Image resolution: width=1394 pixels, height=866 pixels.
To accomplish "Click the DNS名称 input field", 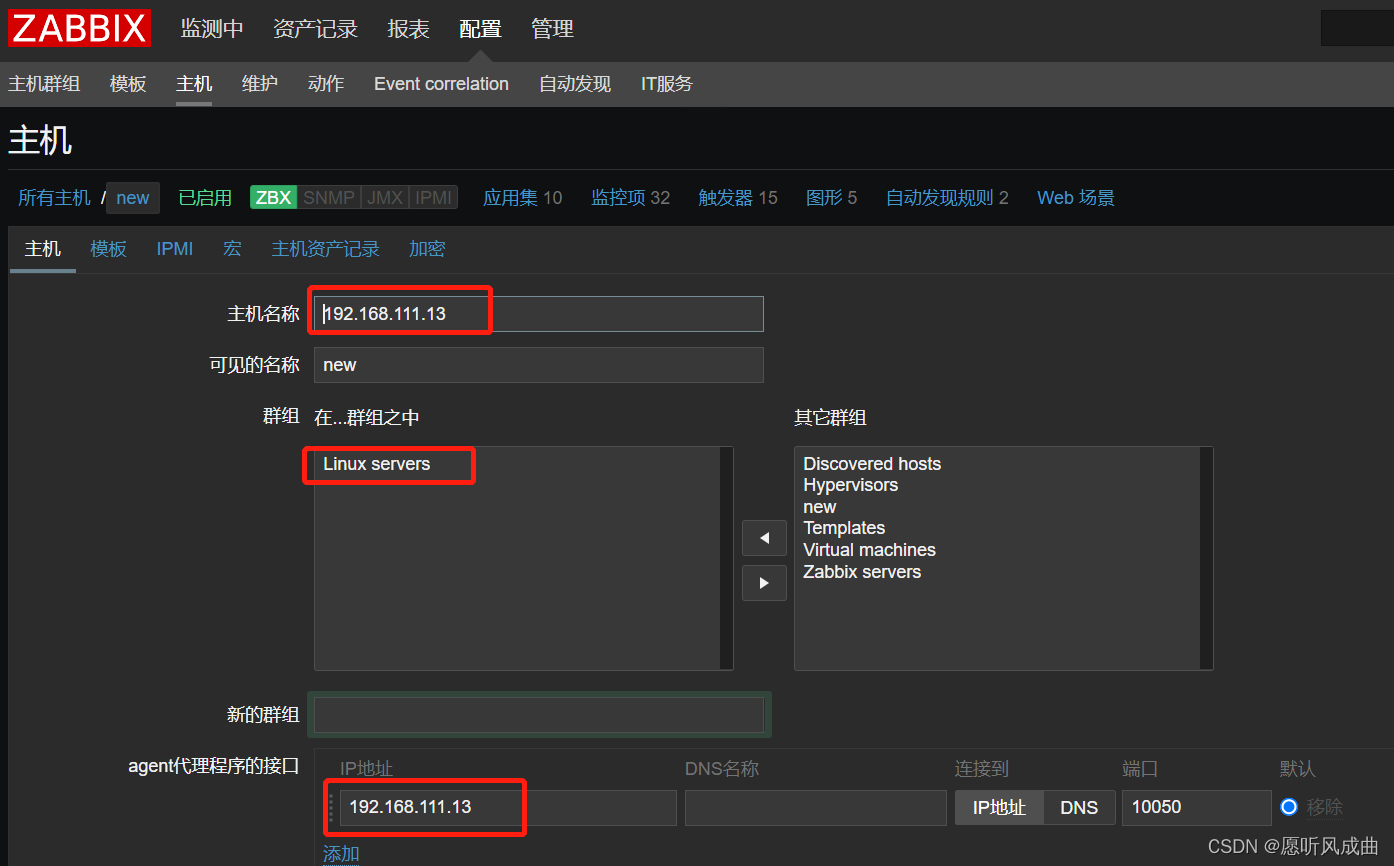I will (816, 808).
